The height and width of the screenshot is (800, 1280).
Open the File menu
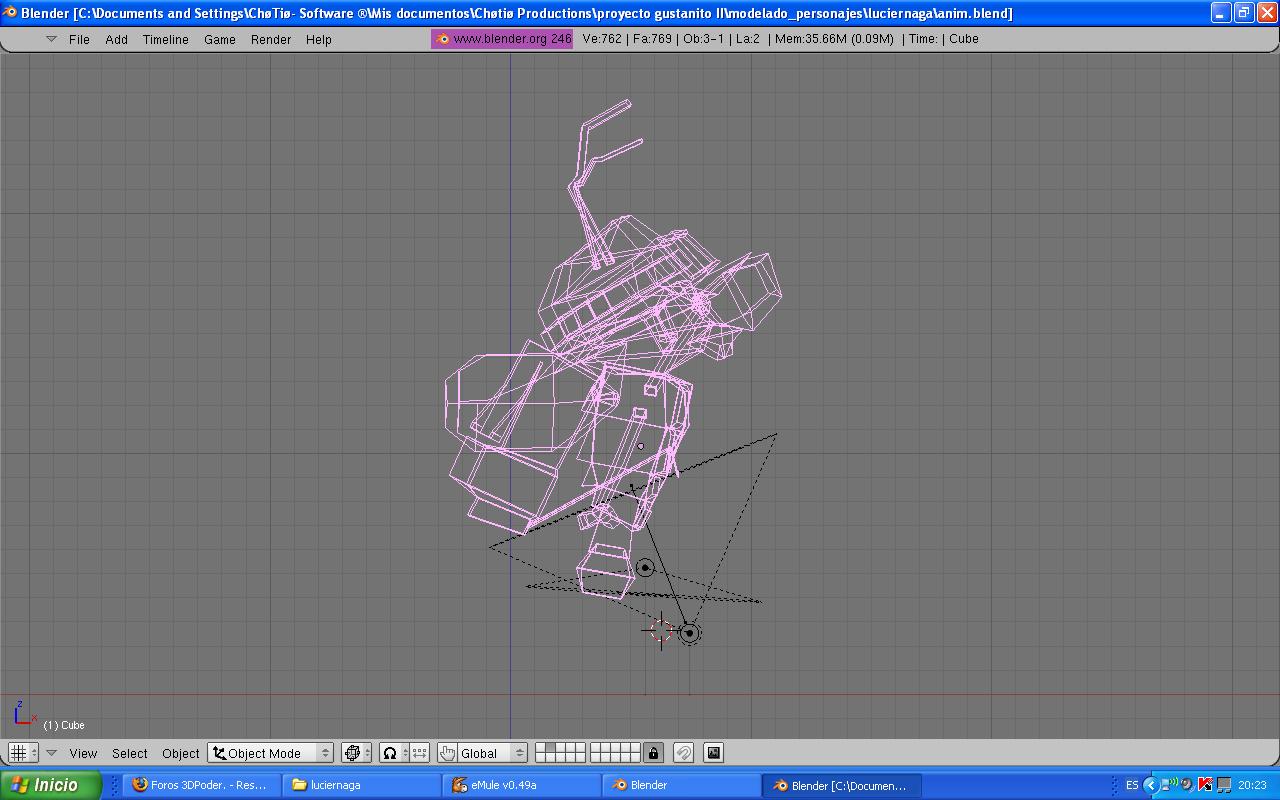tap(79, 39)
